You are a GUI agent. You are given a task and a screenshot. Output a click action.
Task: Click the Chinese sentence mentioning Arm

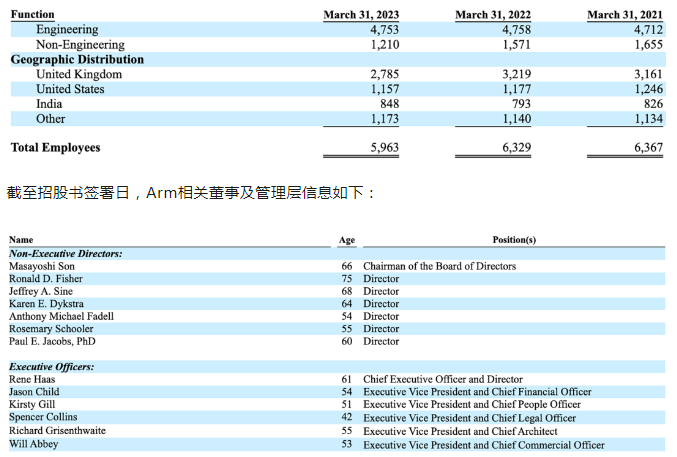[x=191, y=193]
